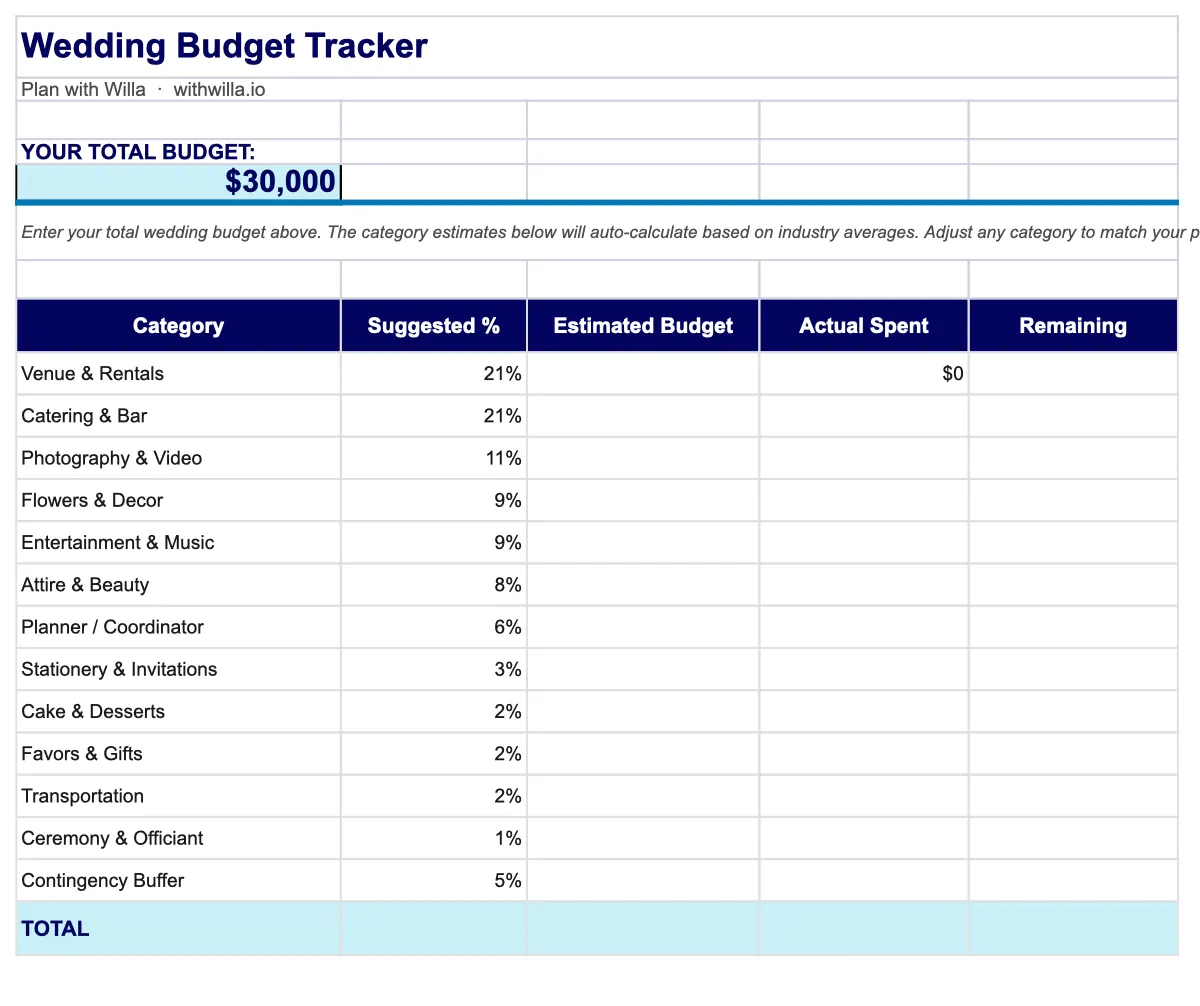The width and height of the screenshot is (1200, 1006).
Task: Click the Contingency Buffer 5% cell
Action: pyautogui.click(x=433, y=881)
